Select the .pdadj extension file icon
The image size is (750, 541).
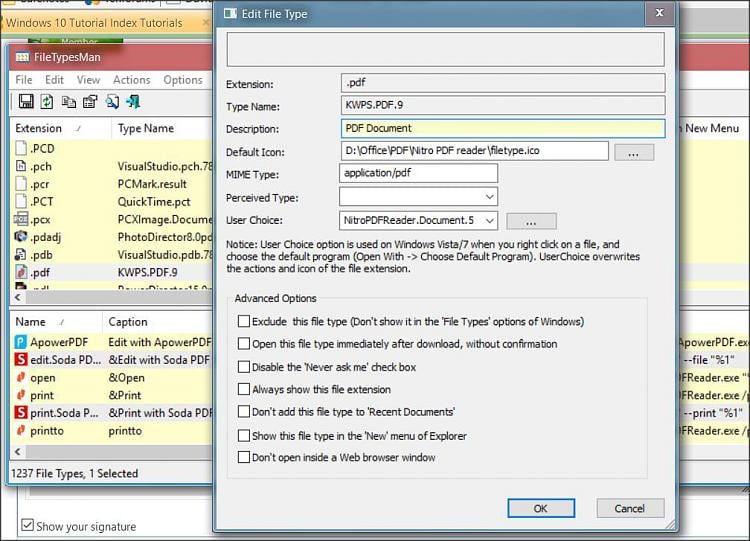[x=21, y=237]
